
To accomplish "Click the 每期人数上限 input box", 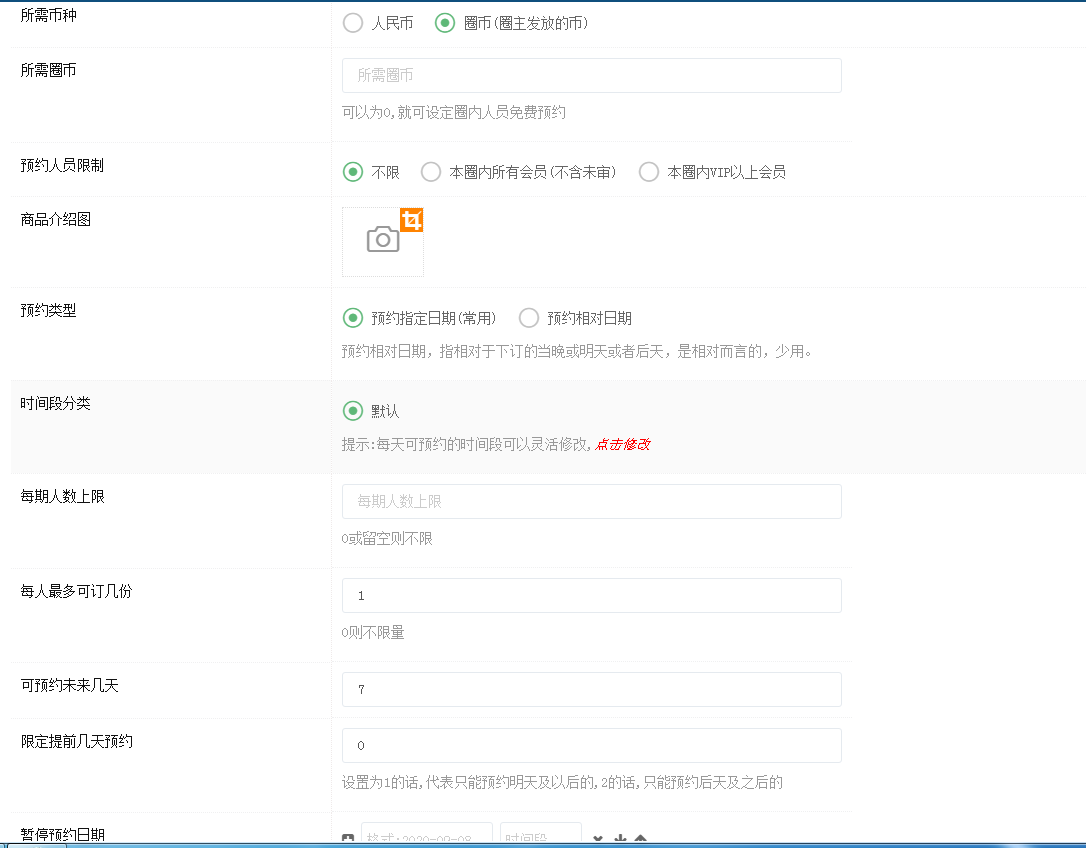I will point(591,501).
